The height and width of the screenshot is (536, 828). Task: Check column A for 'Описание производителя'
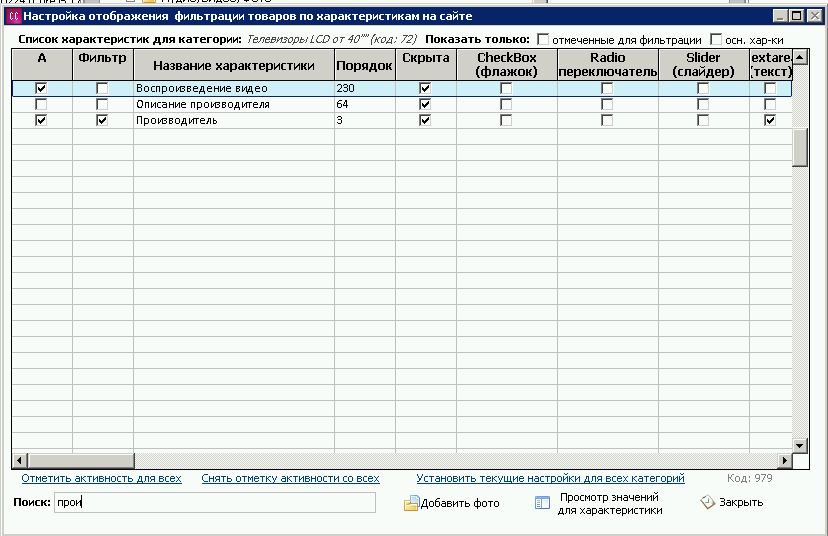(x=41, y=105)
